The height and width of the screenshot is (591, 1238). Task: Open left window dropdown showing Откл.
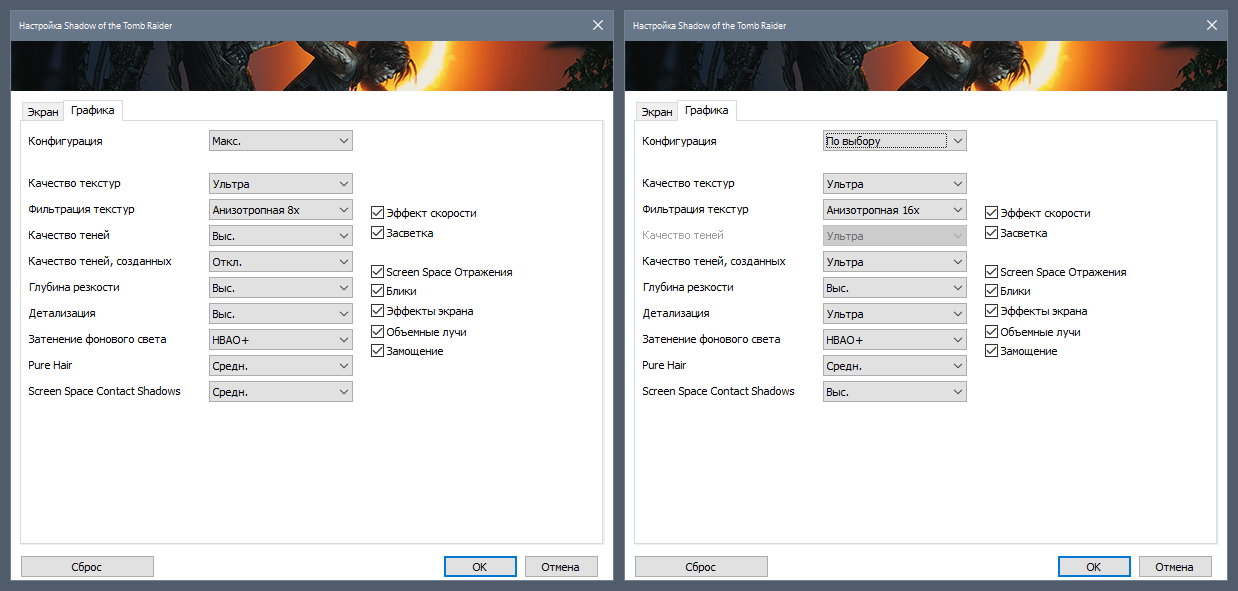[x=281, y=262]
